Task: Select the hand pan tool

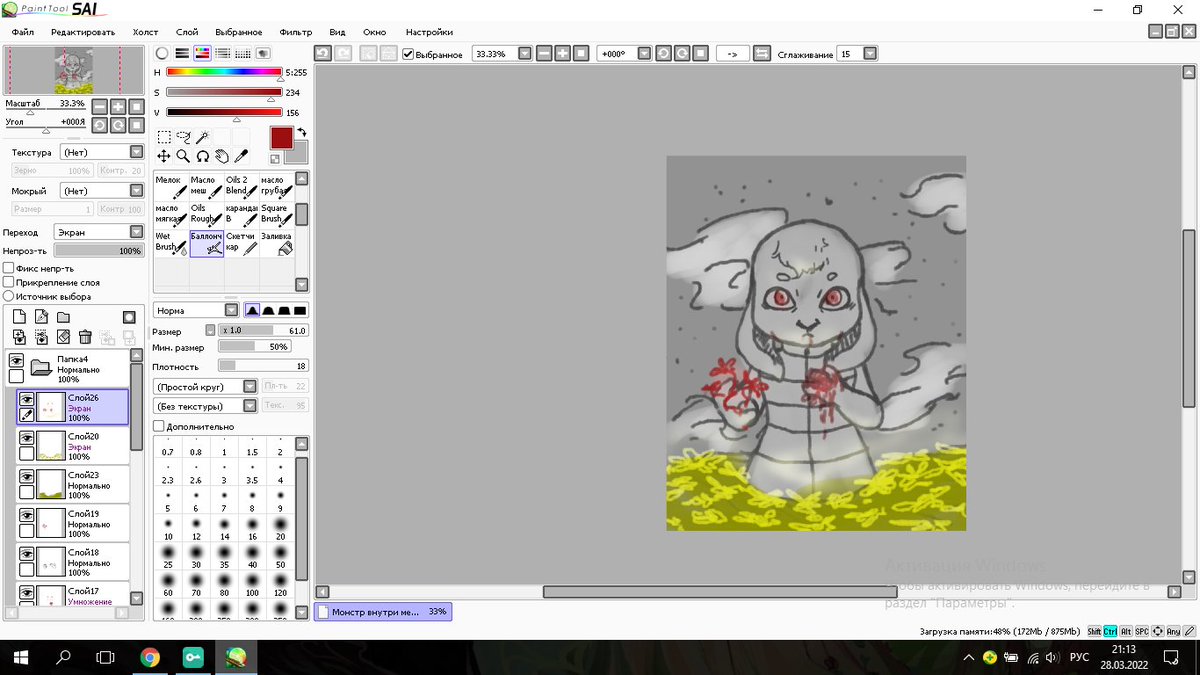Action: [221, 156]
